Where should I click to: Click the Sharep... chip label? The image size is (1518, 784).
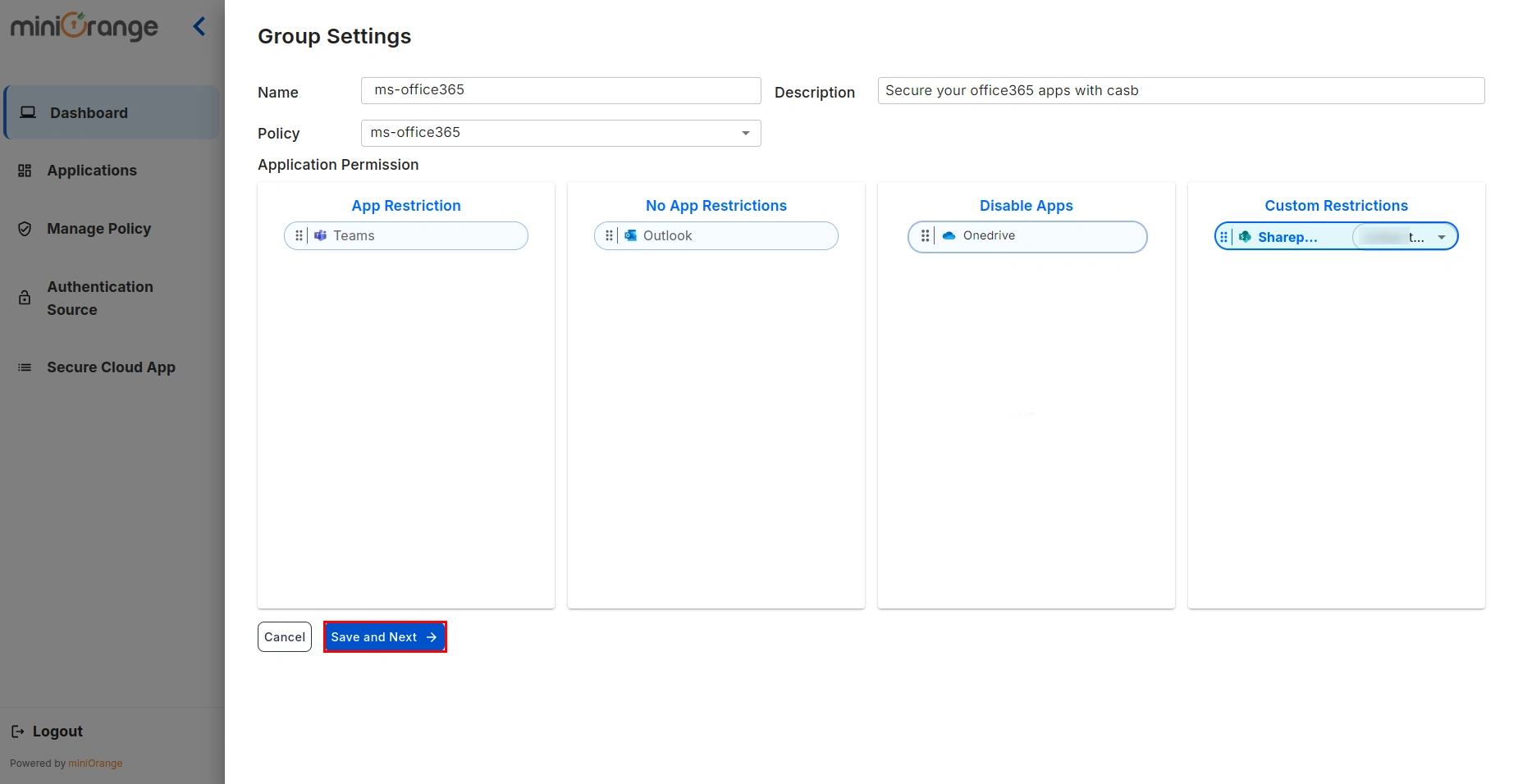click(x=1287, y=237)
